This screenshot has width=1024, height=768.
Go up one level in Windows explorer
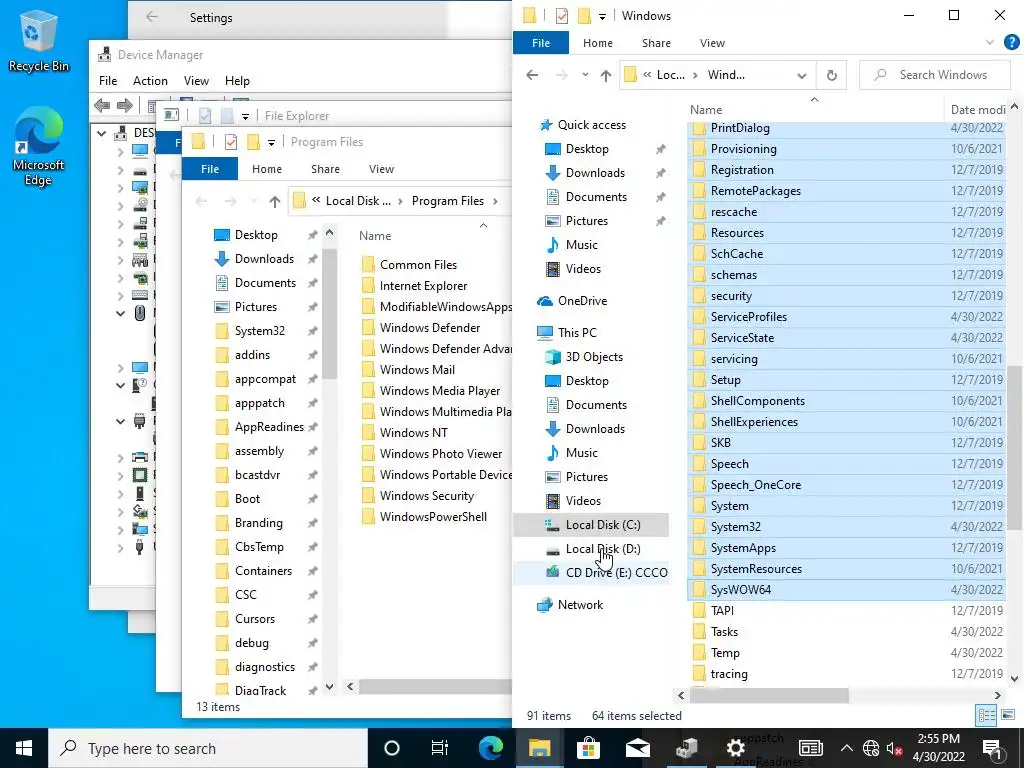(x=605, y=75)
